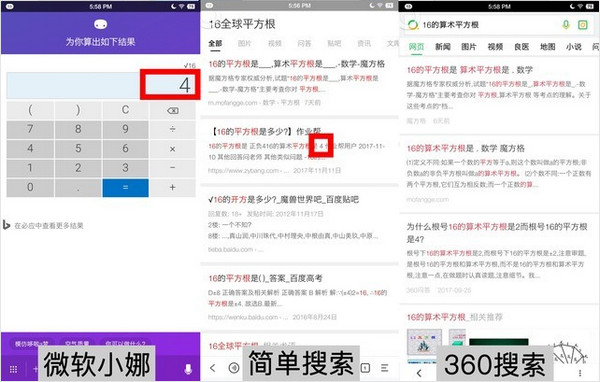
Task: Switch to the 良医 tab in 360搜索
Action: point(521,47)
